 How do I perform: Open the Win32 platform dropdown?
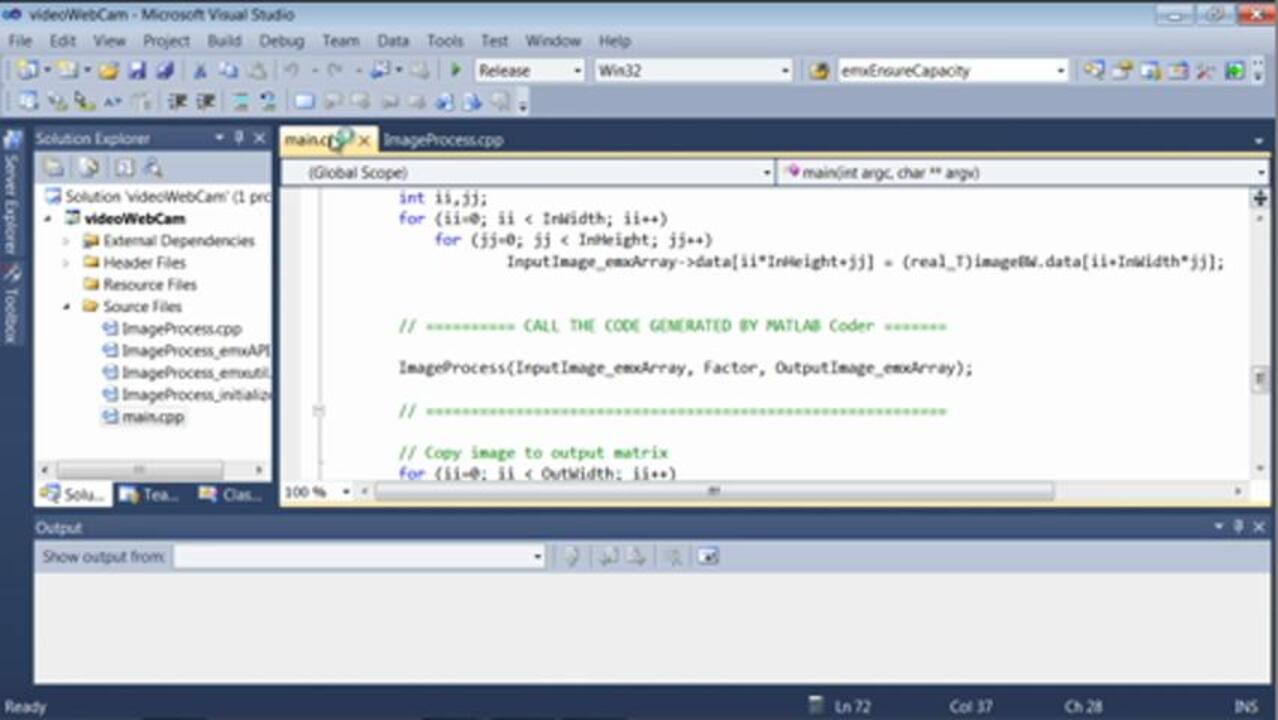point(784,70)
